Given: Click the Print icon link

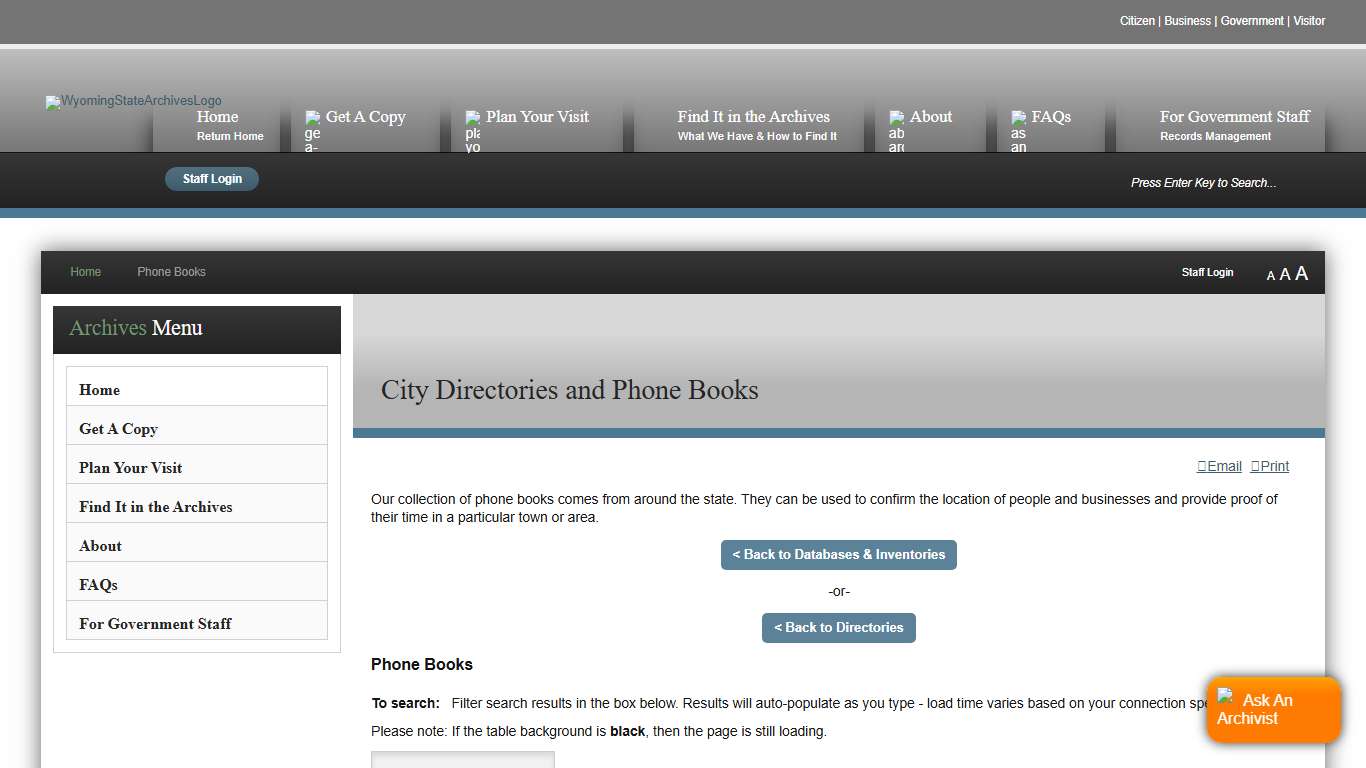Looking at the screenshot, I should tap(1269, 466).
